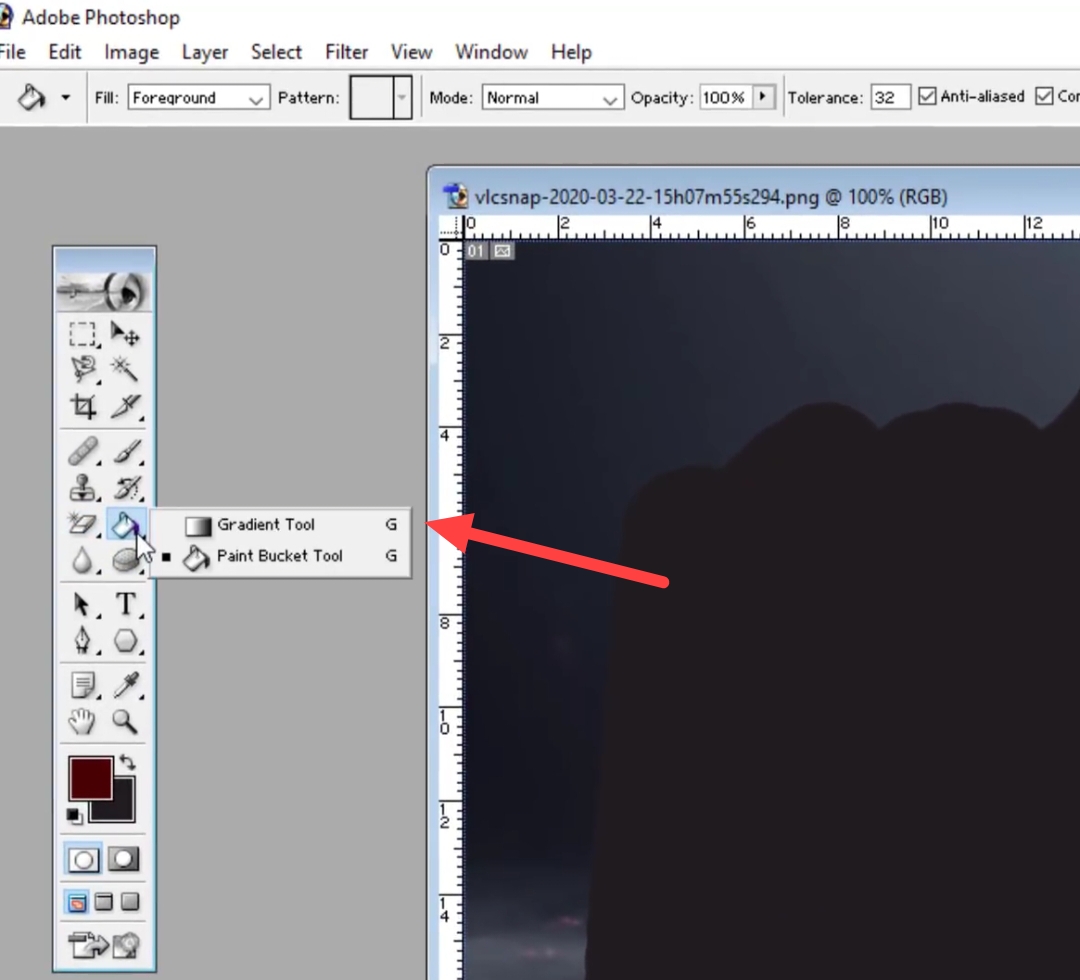1080x980 pixels.
Task: Select the Clone Stamp tool
Action: point(83,488)
